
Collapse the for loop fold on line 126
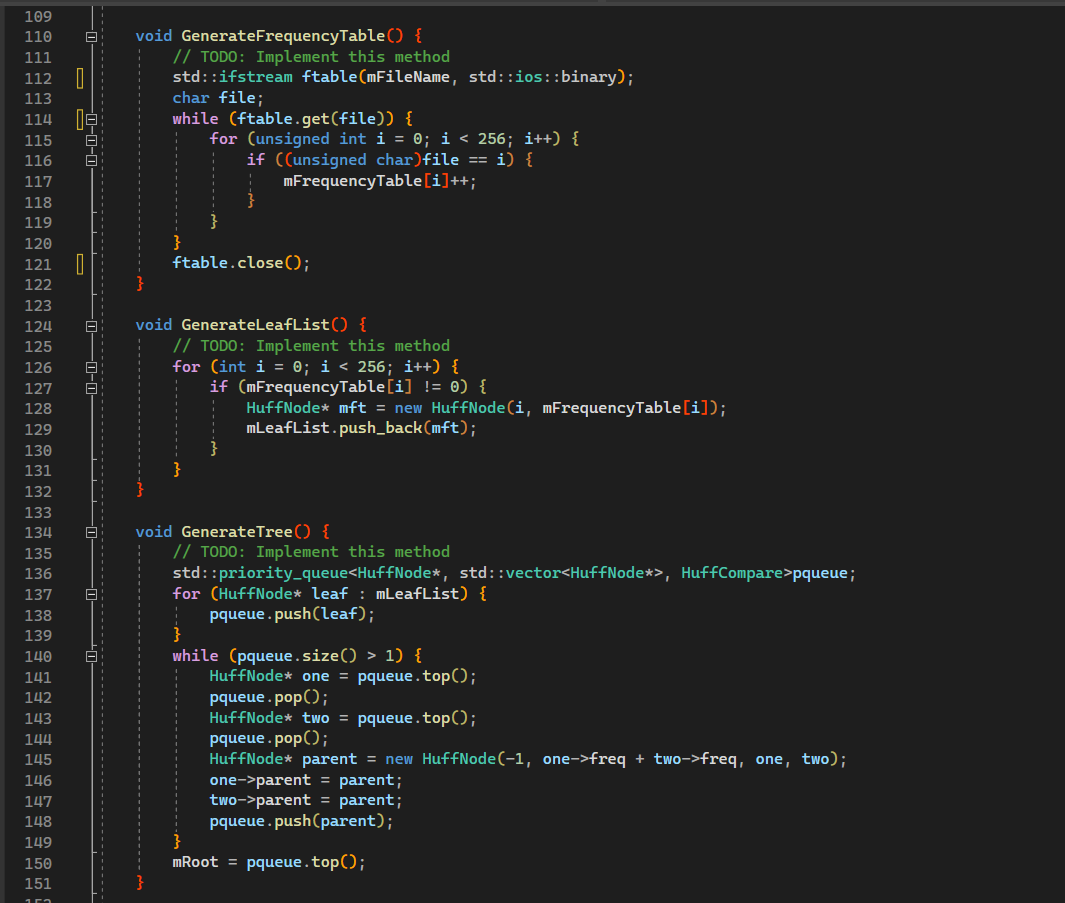click(90, 366)
